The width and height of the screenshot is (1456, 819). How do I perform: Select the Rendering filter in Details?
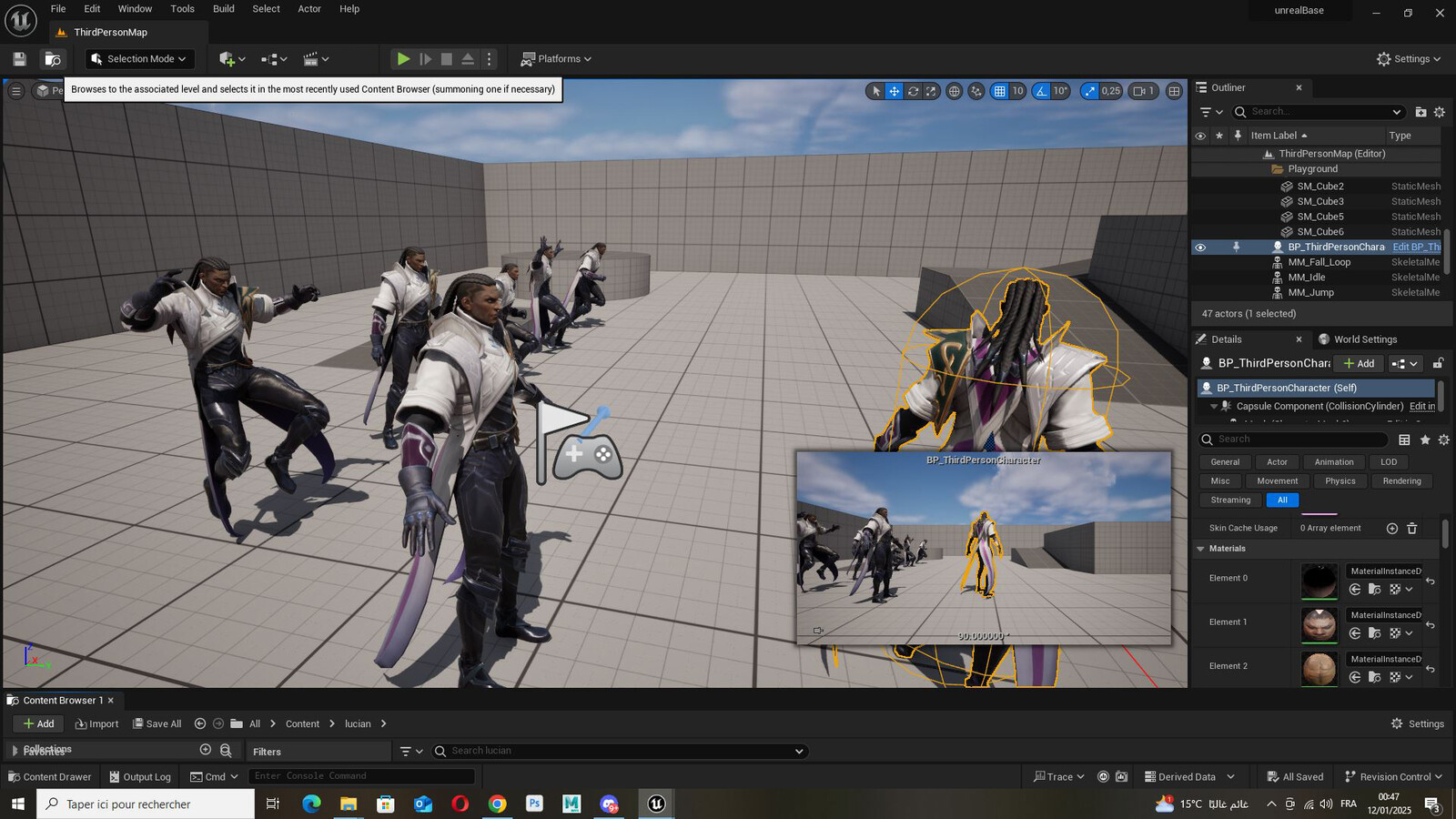click(x=1401, y=481)
